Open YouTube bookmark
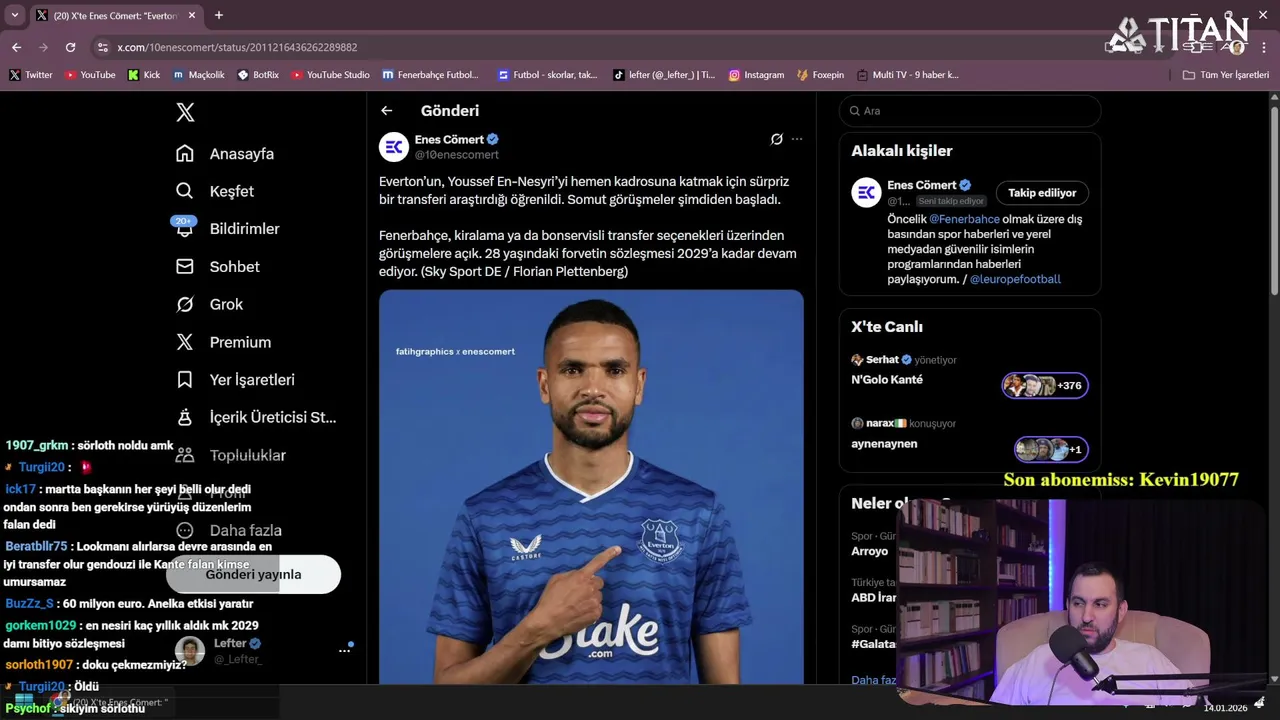This screenshot has height=720, width=1280. click(x=90, y=75)
